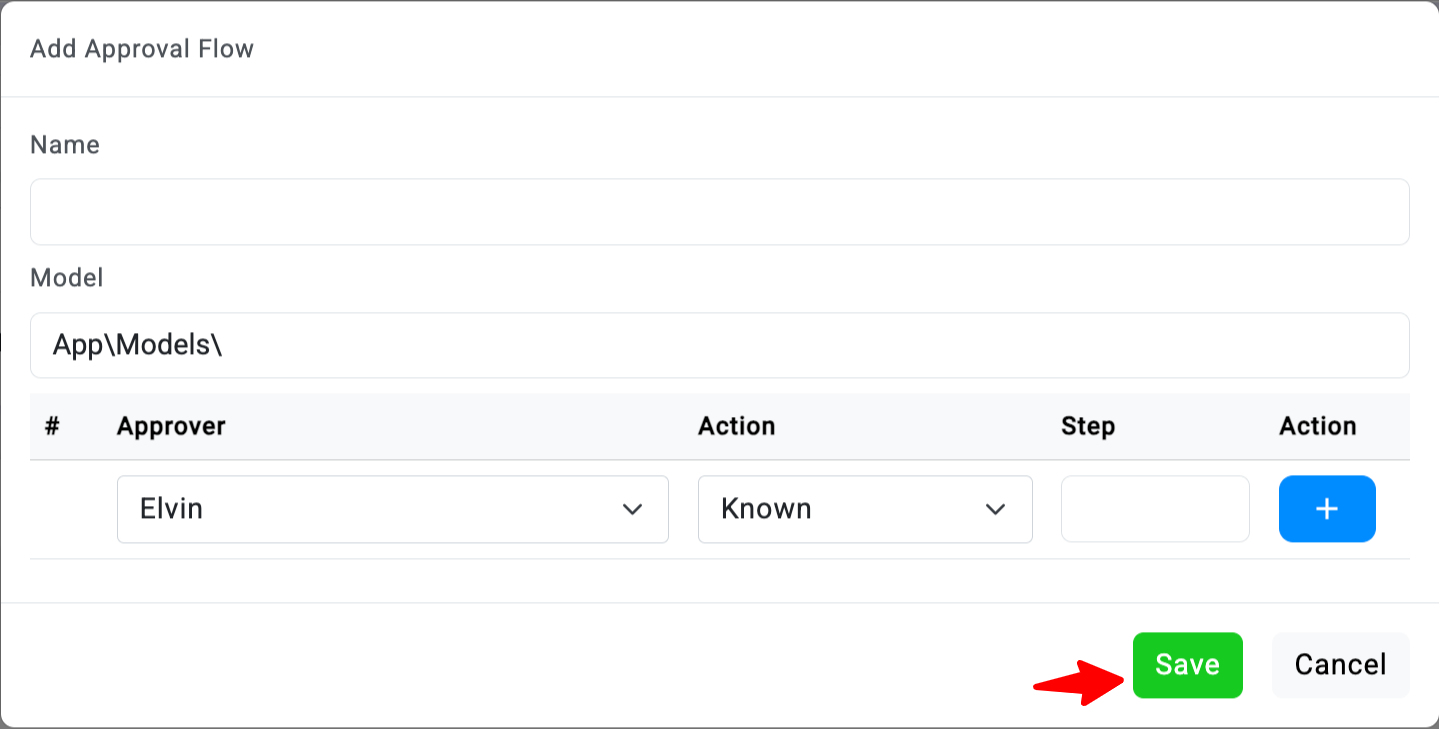The width and height of the screenshot is (1439, 729).
Task: Click the chevron arrow in the Elvin select
Action: tap(632, 509)
